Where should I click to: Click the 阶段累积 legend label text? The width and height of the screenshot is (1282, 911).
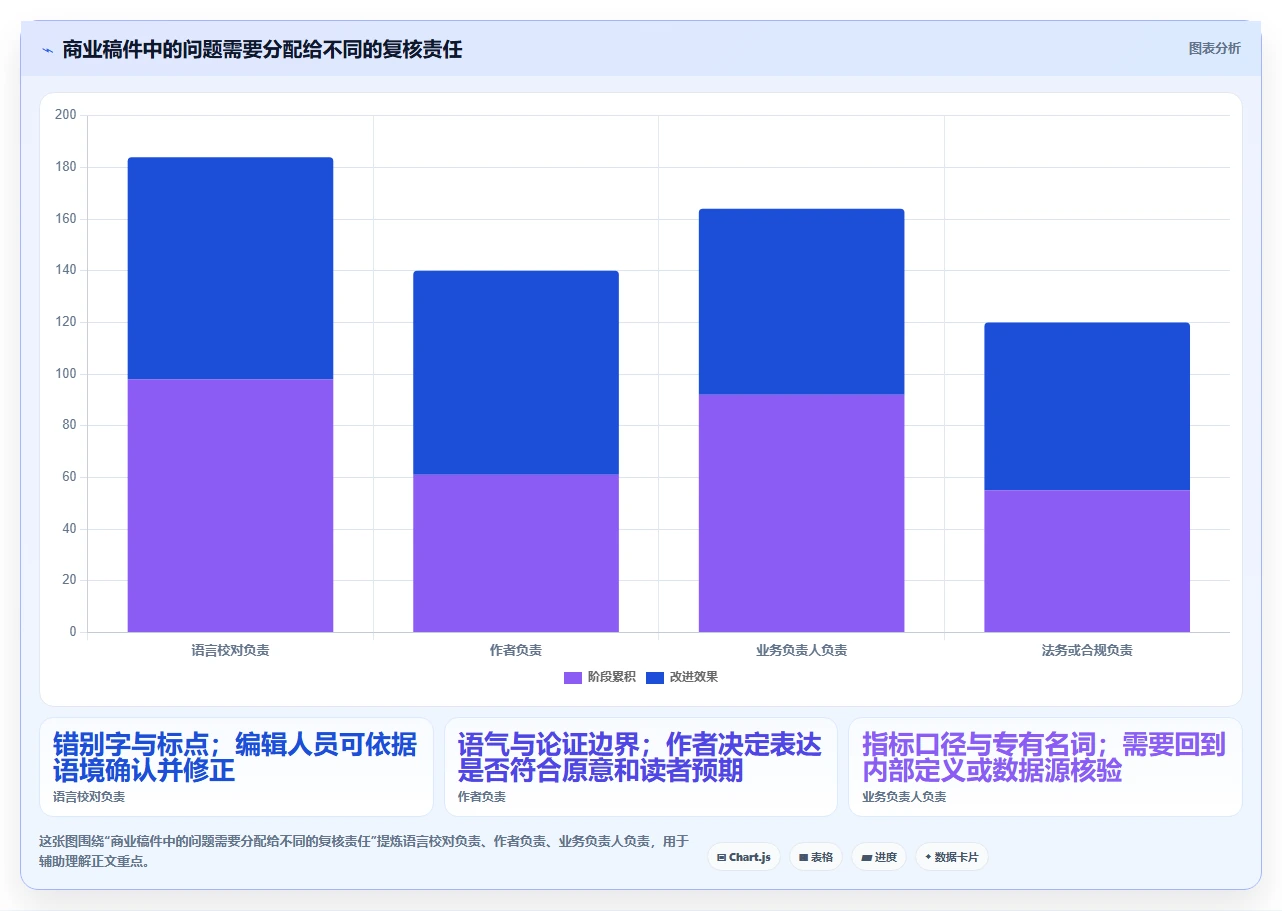(x=612, y=677)
